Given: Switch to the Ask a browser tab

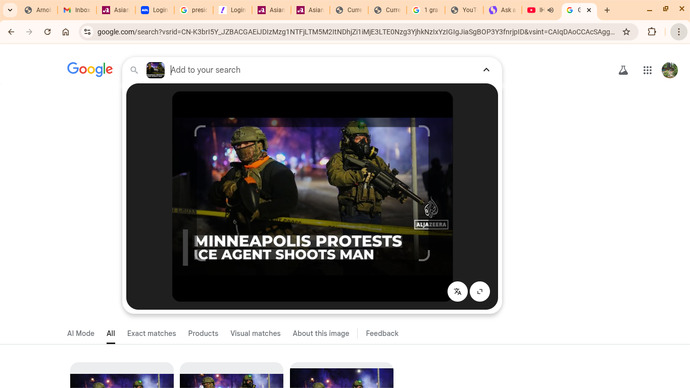Looking at the screenshot, I should point(503,10).
